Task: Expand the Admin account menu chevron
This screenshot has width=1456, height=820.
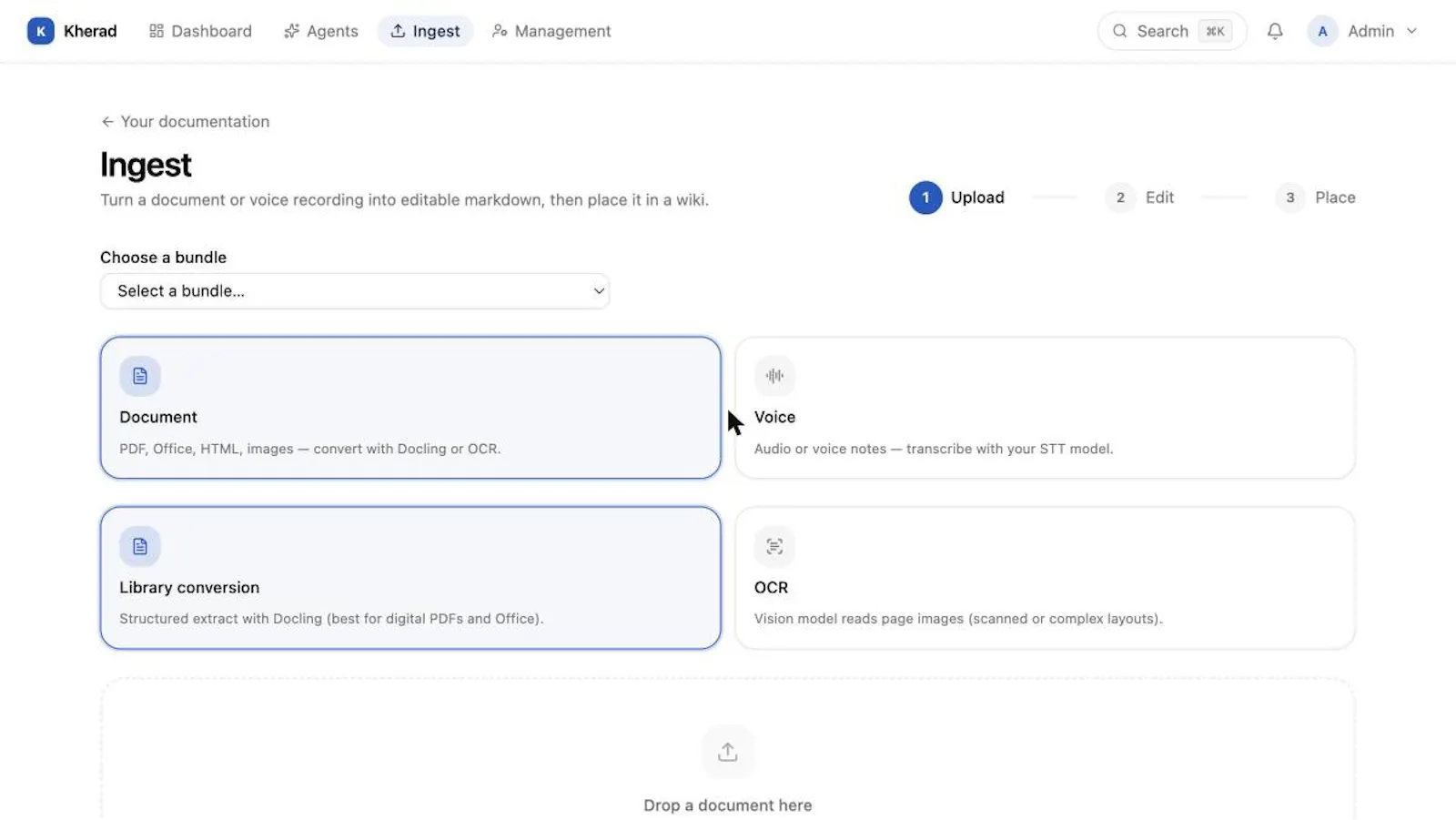Action: point(1411,31)
